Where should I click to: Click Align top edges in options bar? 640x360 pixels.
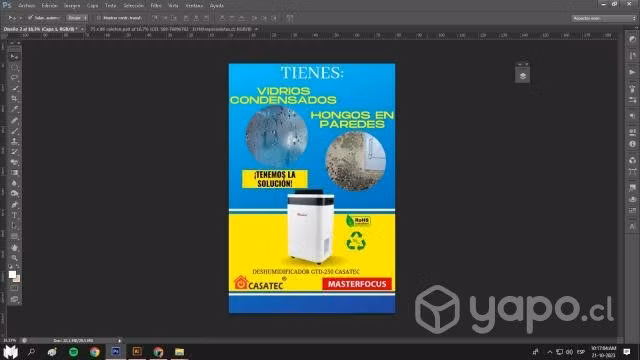[155, 18]
